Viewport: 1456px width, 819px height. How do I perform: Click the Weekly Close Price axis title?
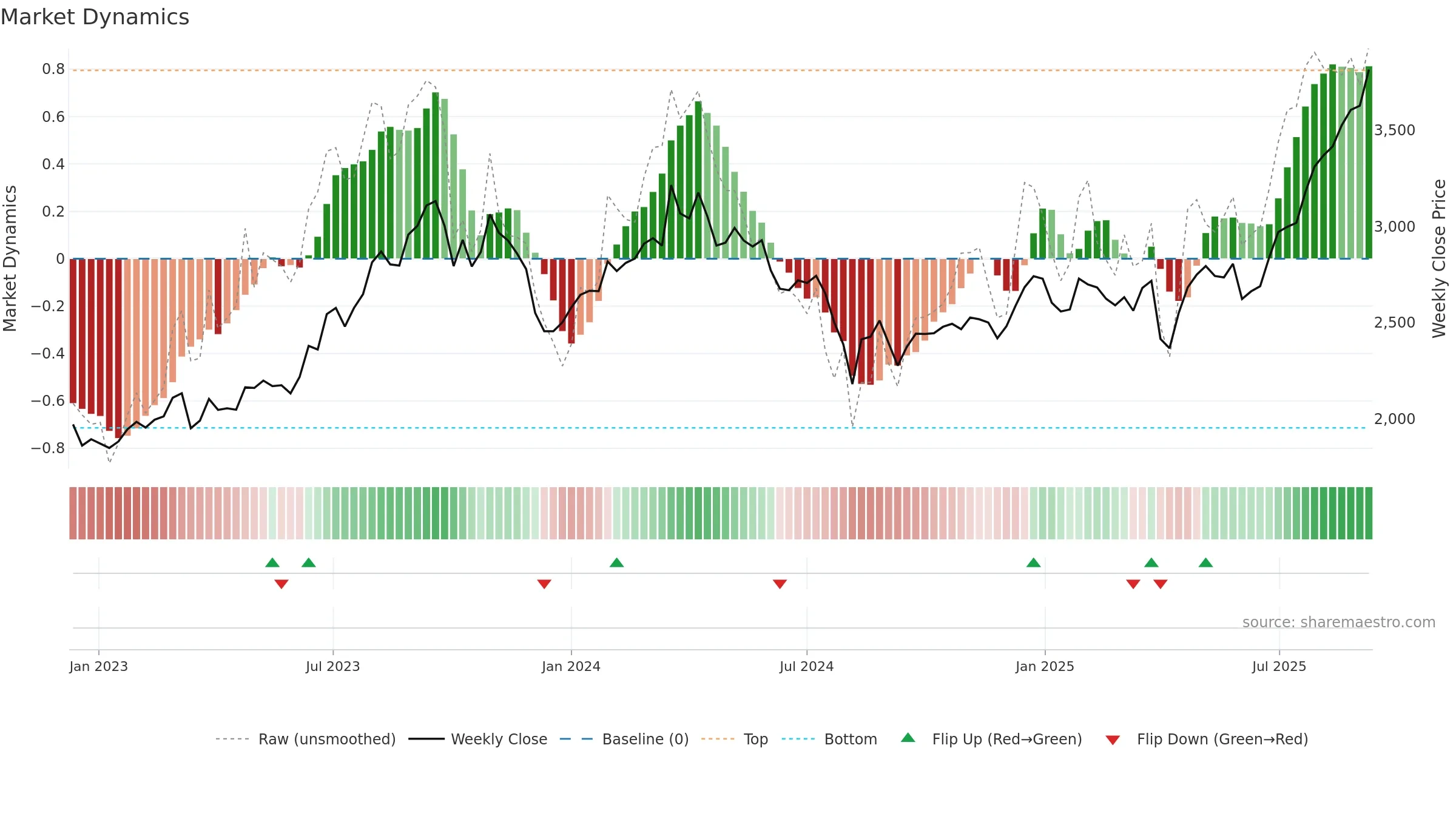1439,258
